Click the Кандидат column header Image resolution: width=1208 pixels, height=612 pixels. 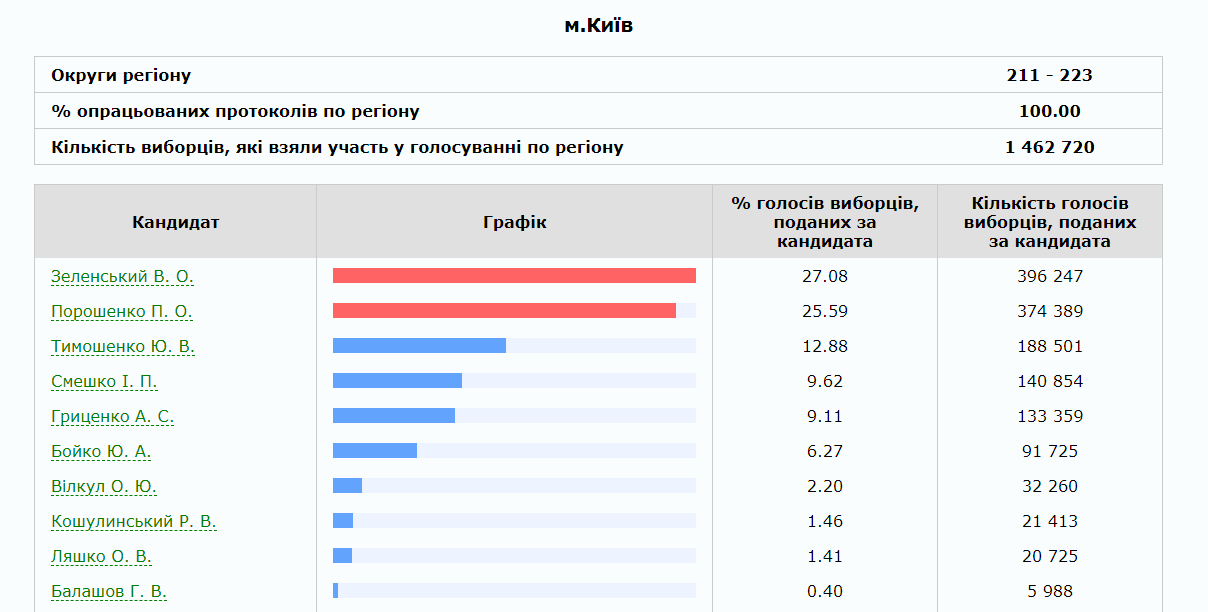[x=175, y=222]
